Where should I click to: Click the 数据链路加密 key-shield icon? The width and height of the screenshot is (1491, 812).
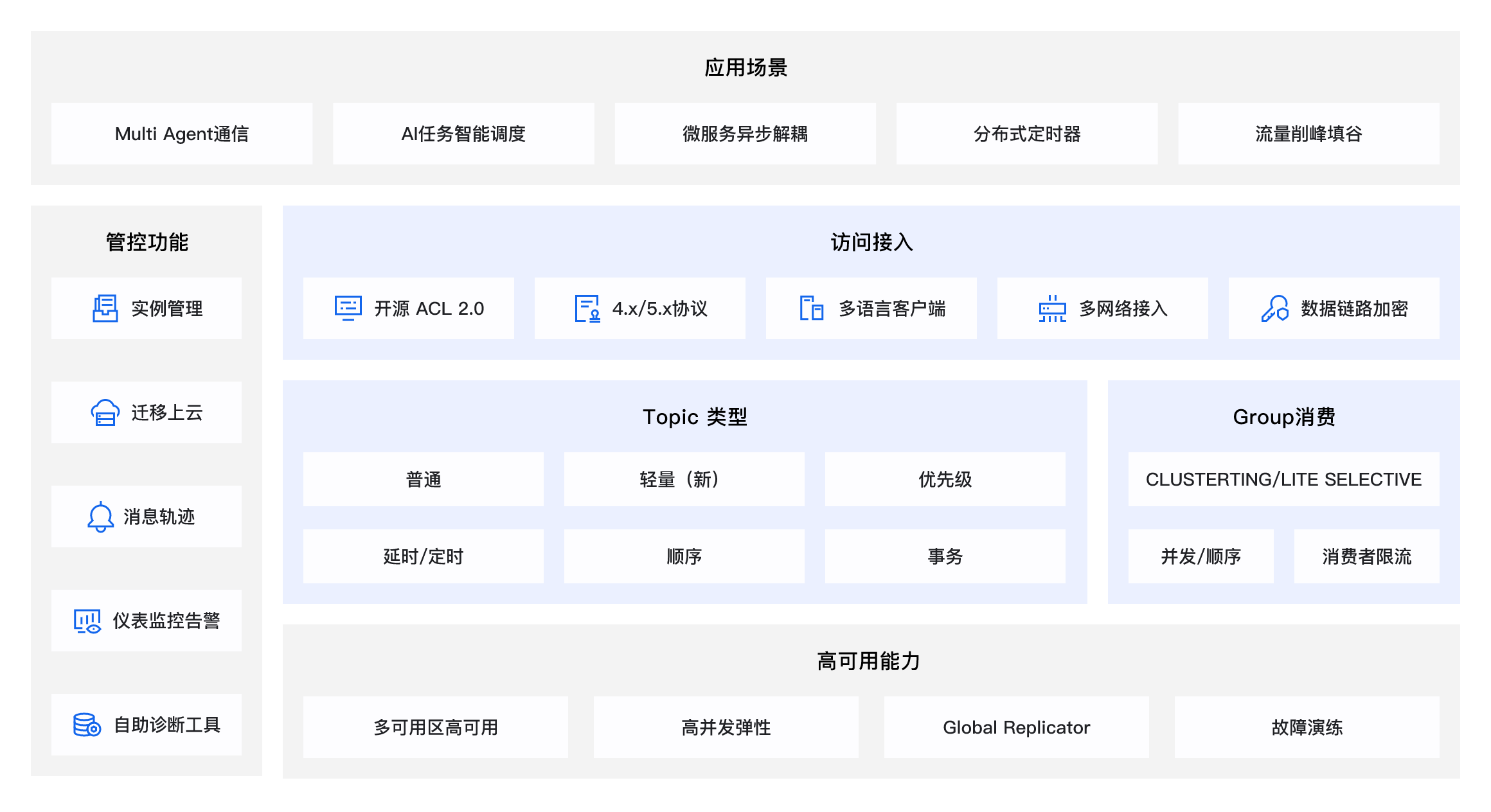click(1274, 308)
